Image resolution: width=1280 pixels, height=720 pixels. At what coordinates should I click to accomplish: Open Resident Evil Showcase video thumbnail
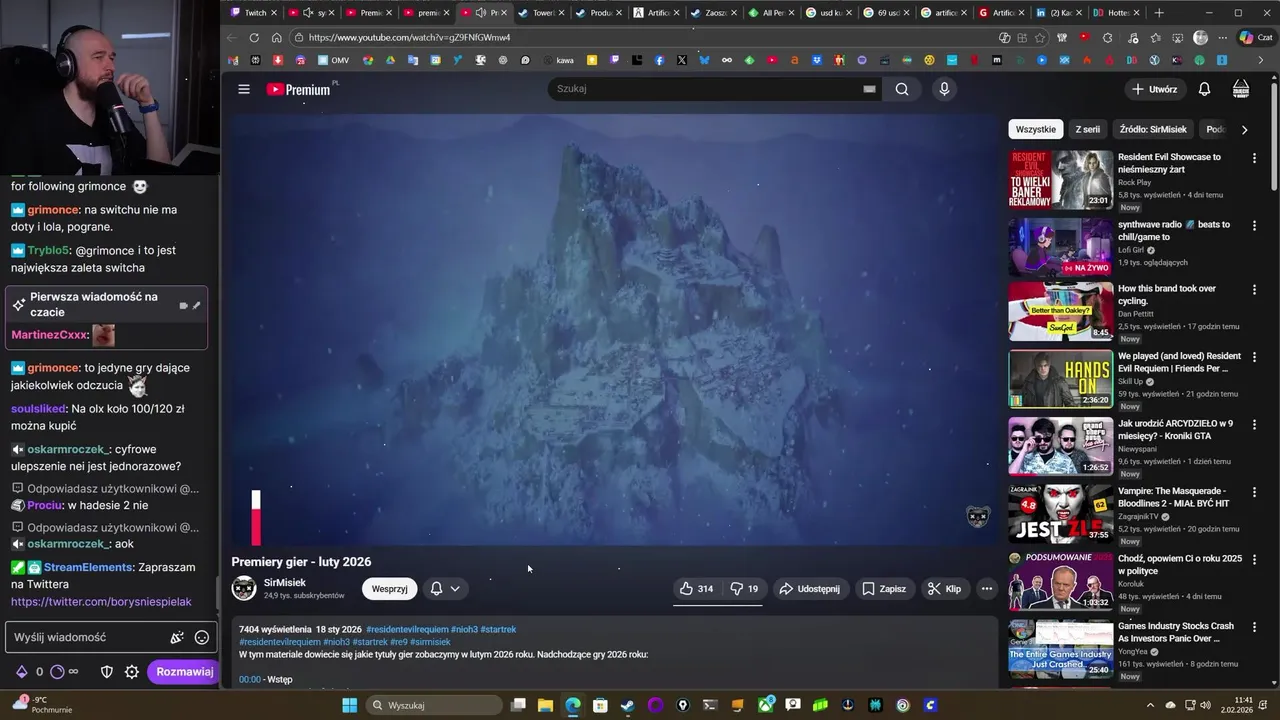[1060, 180]
